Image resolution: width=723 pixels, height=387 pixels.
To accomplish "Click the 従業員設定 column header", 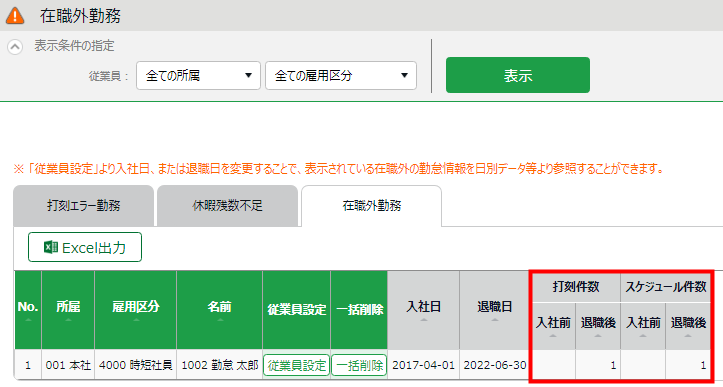I will click(x=296, y=310).
